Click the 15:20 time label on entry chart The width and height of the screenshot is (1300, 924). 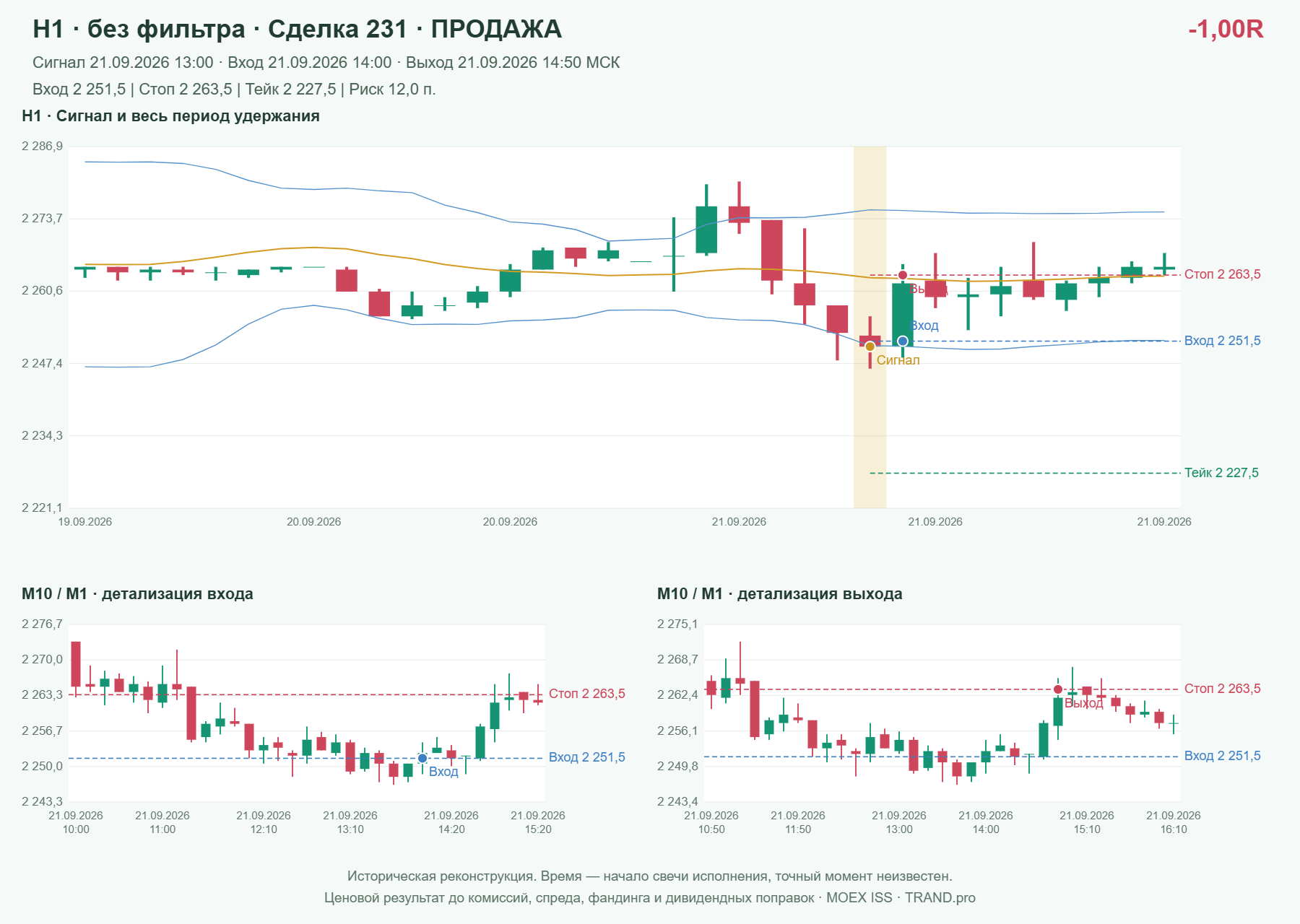tap(538, 829)
